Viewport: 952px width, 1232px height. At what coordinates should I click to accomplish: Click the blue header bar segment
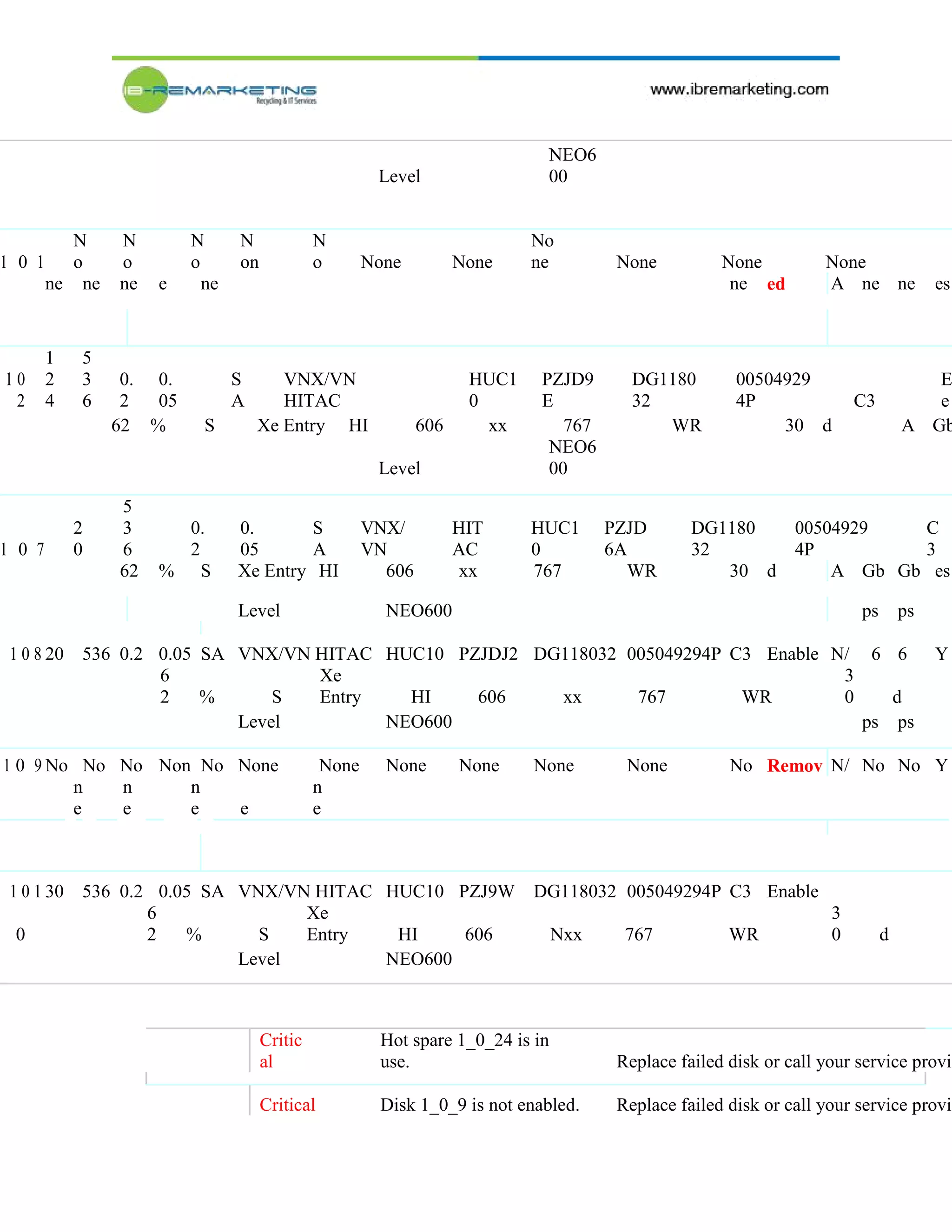659,58
